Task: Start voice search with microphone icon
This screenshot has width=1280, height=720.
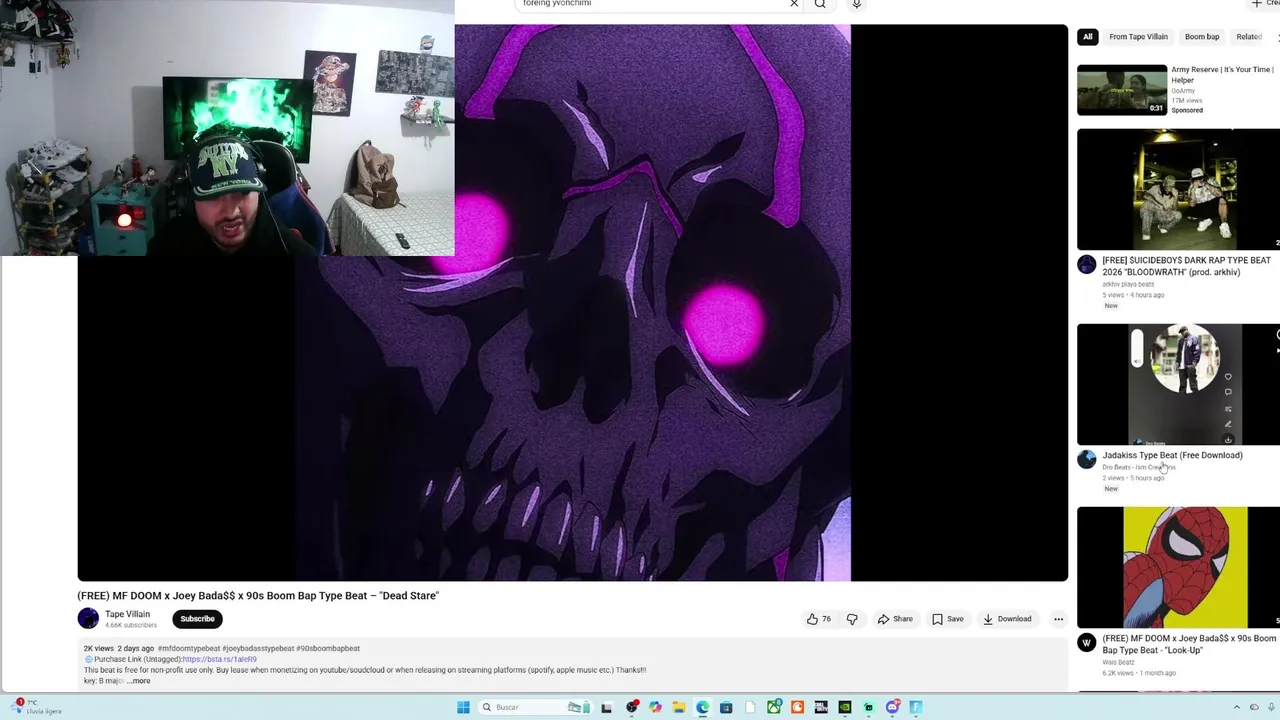Action: pos(856,4)
